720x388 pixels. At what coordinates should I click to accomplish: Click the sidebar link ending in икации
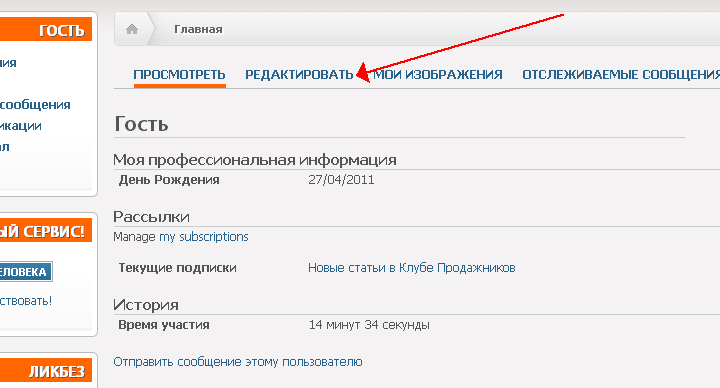(21, 126)
